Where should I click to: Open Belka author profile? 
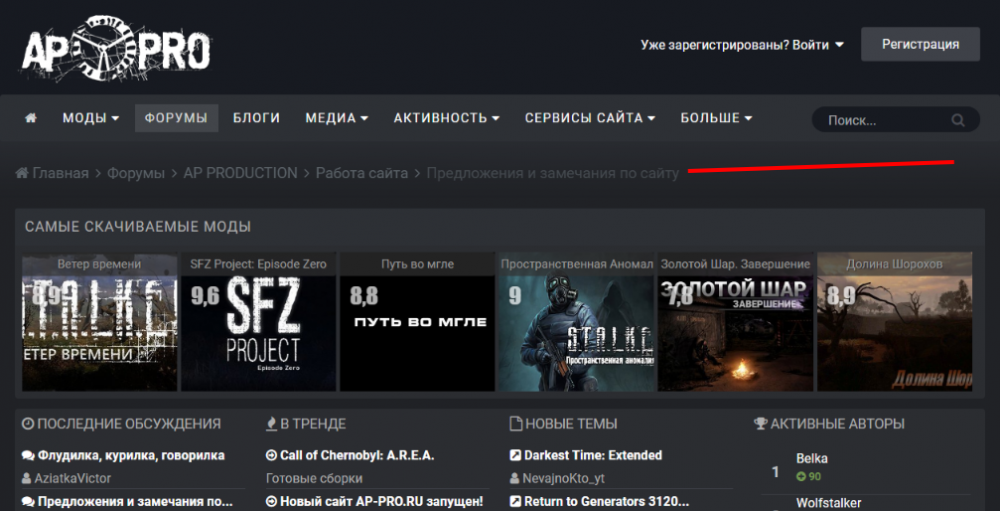click(x=812, y=459)
